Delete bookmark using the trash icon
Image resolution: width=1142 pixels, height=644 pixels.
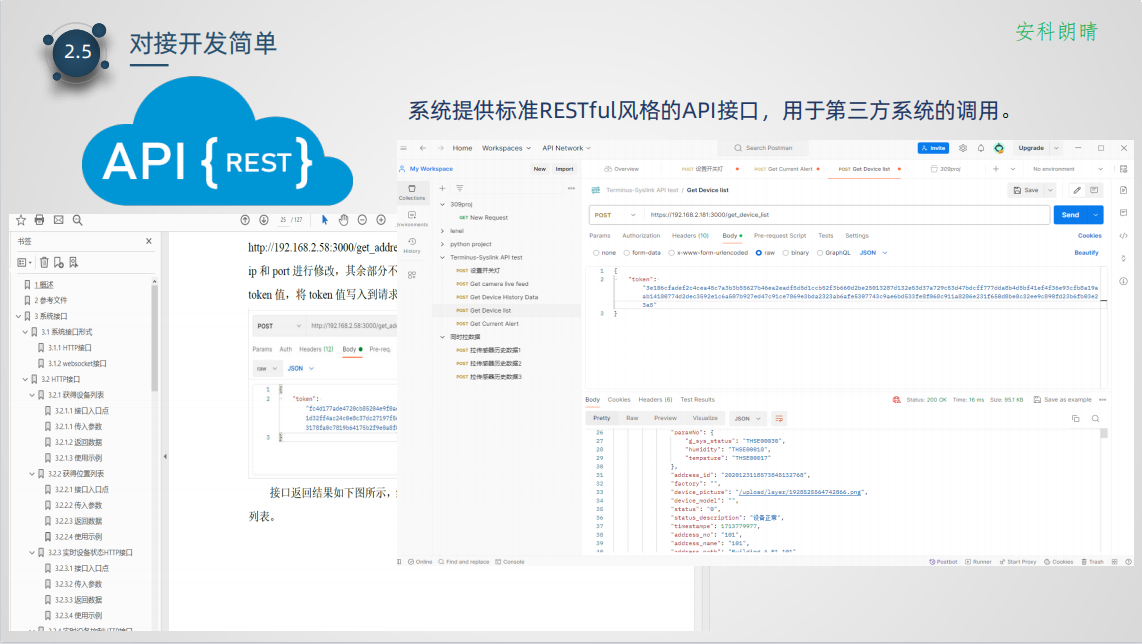44,262
